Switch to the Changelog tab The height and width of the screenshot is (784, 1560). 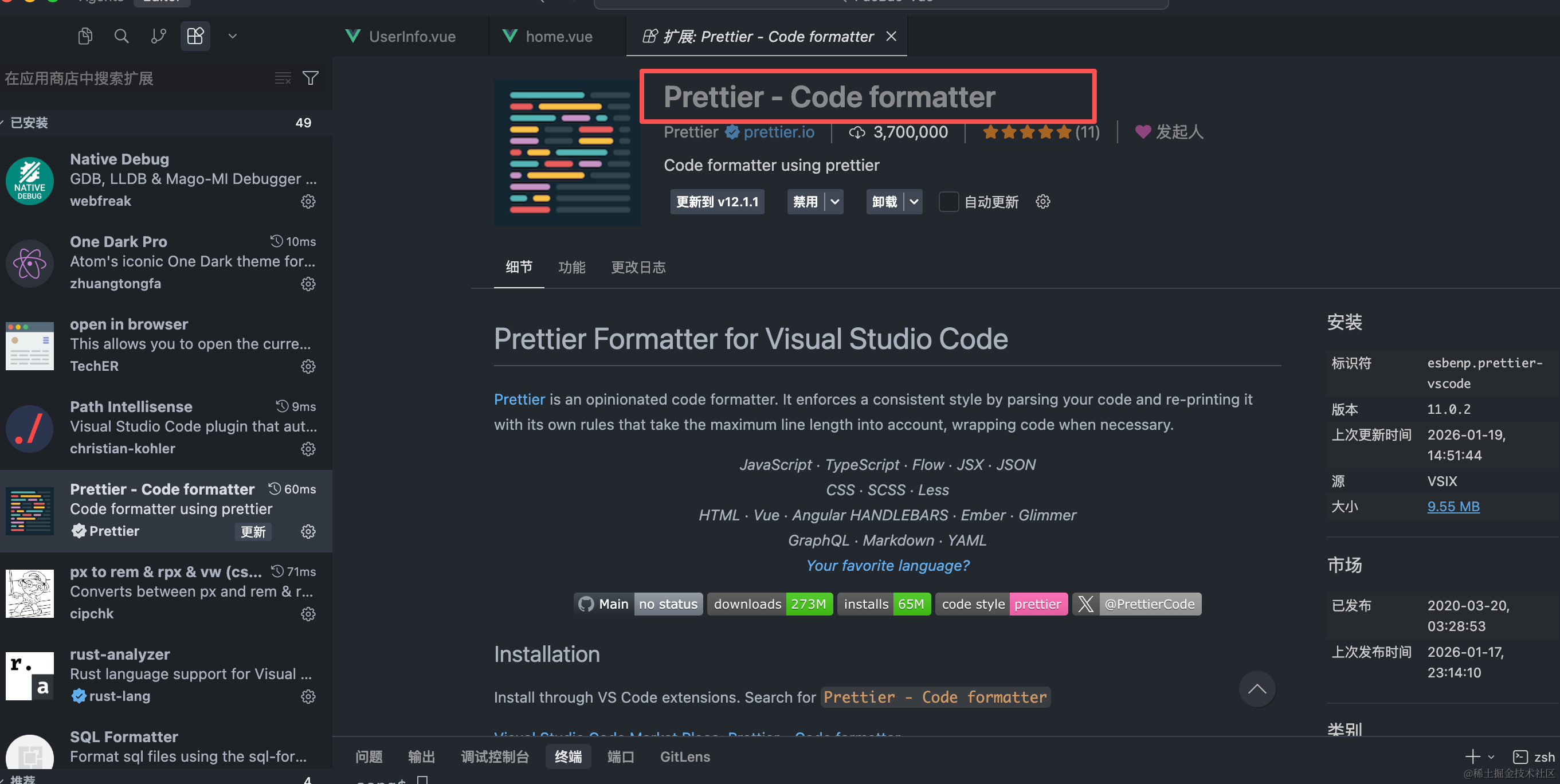(x=638, y=267)
